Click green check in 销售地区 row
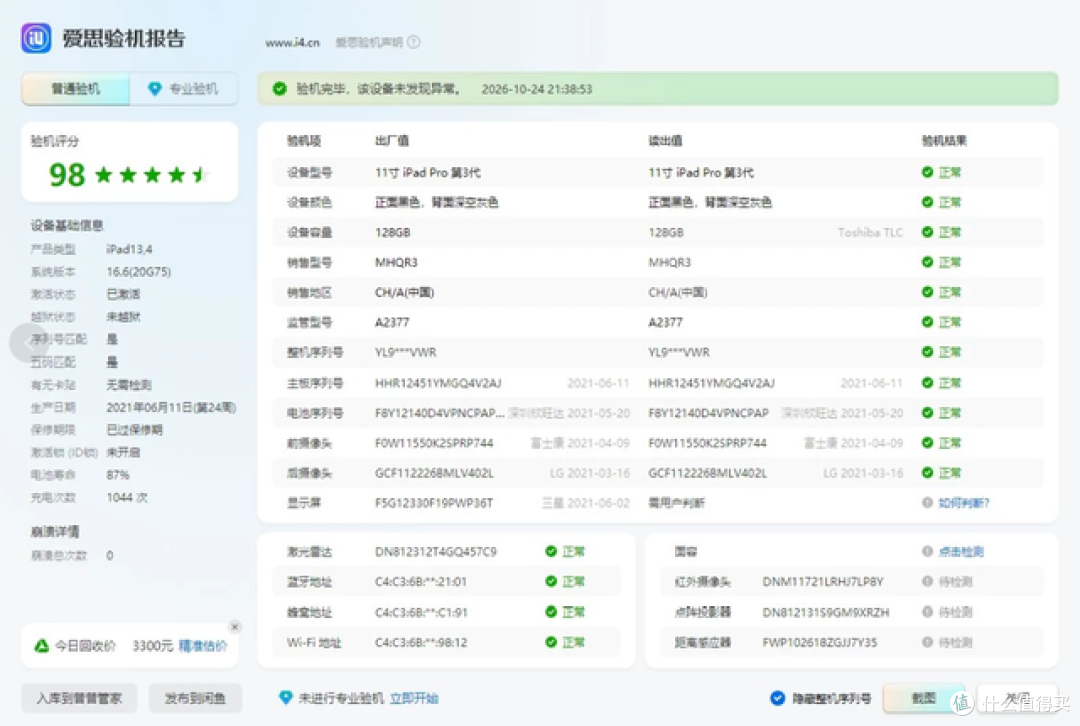 927,292
